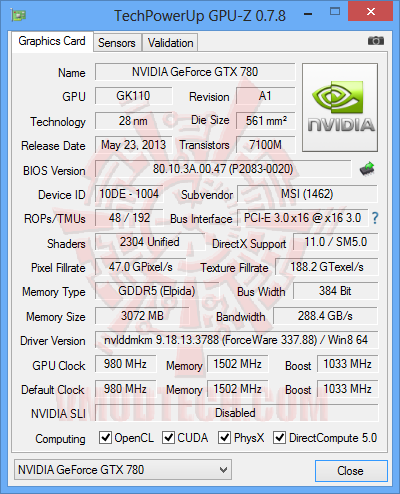This screenshot has width=400, height=494.
Task: Click the Bus Interface field PCI-E 3.0
Action: point(303,218)
